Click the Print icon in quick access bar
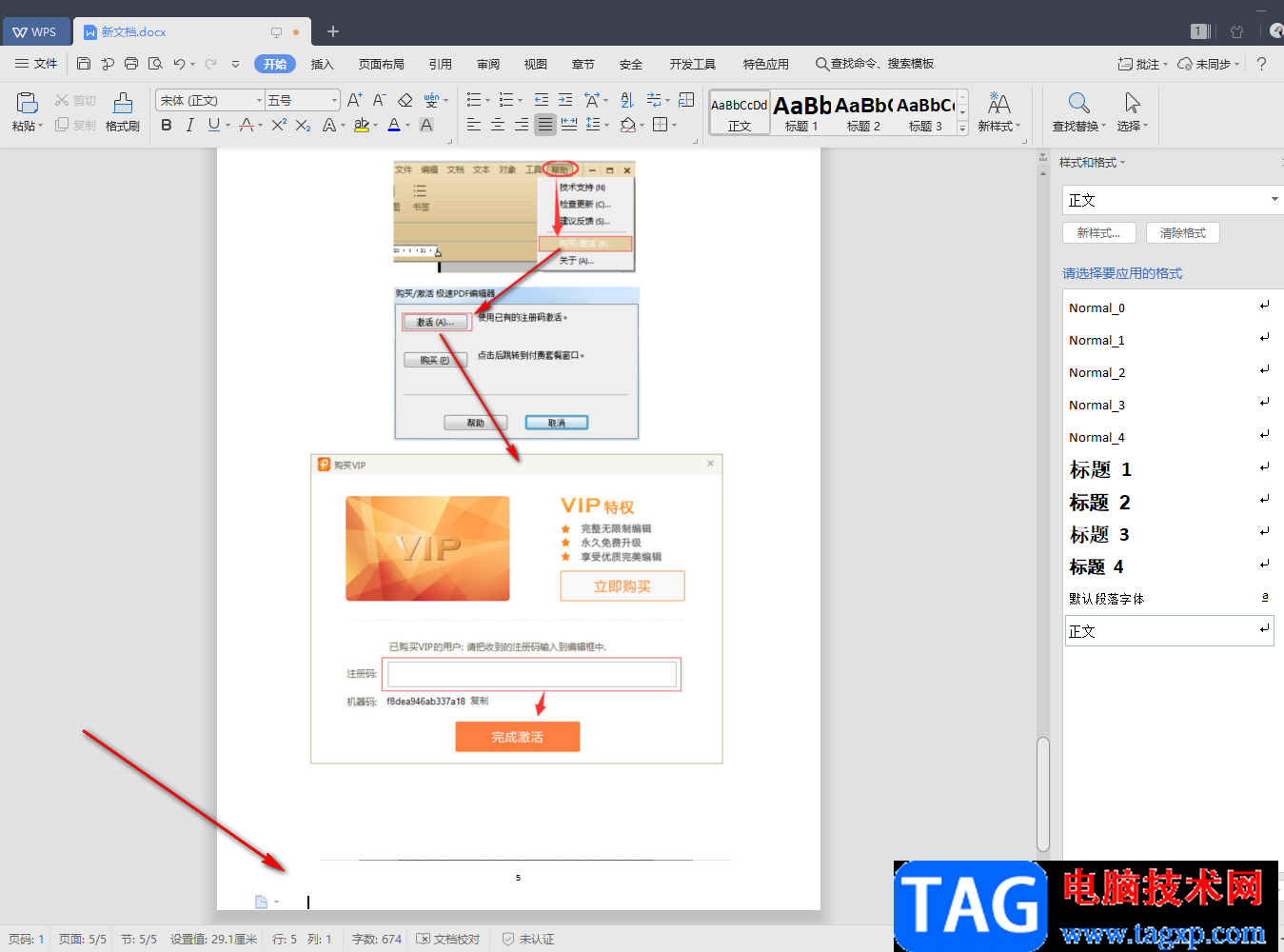 131,64
